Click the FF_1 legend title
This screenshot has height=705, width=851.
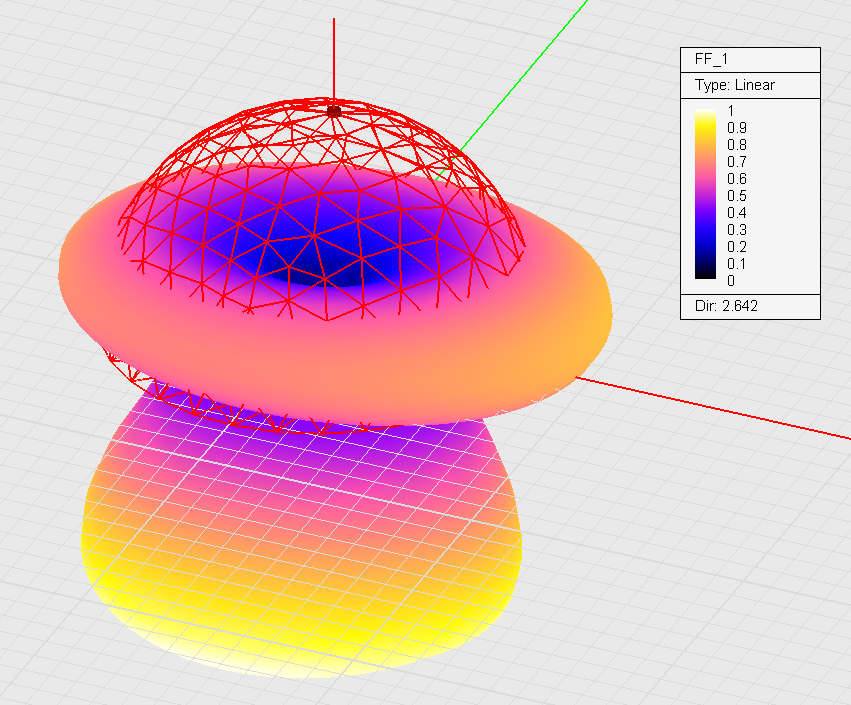tap(711, 59)
